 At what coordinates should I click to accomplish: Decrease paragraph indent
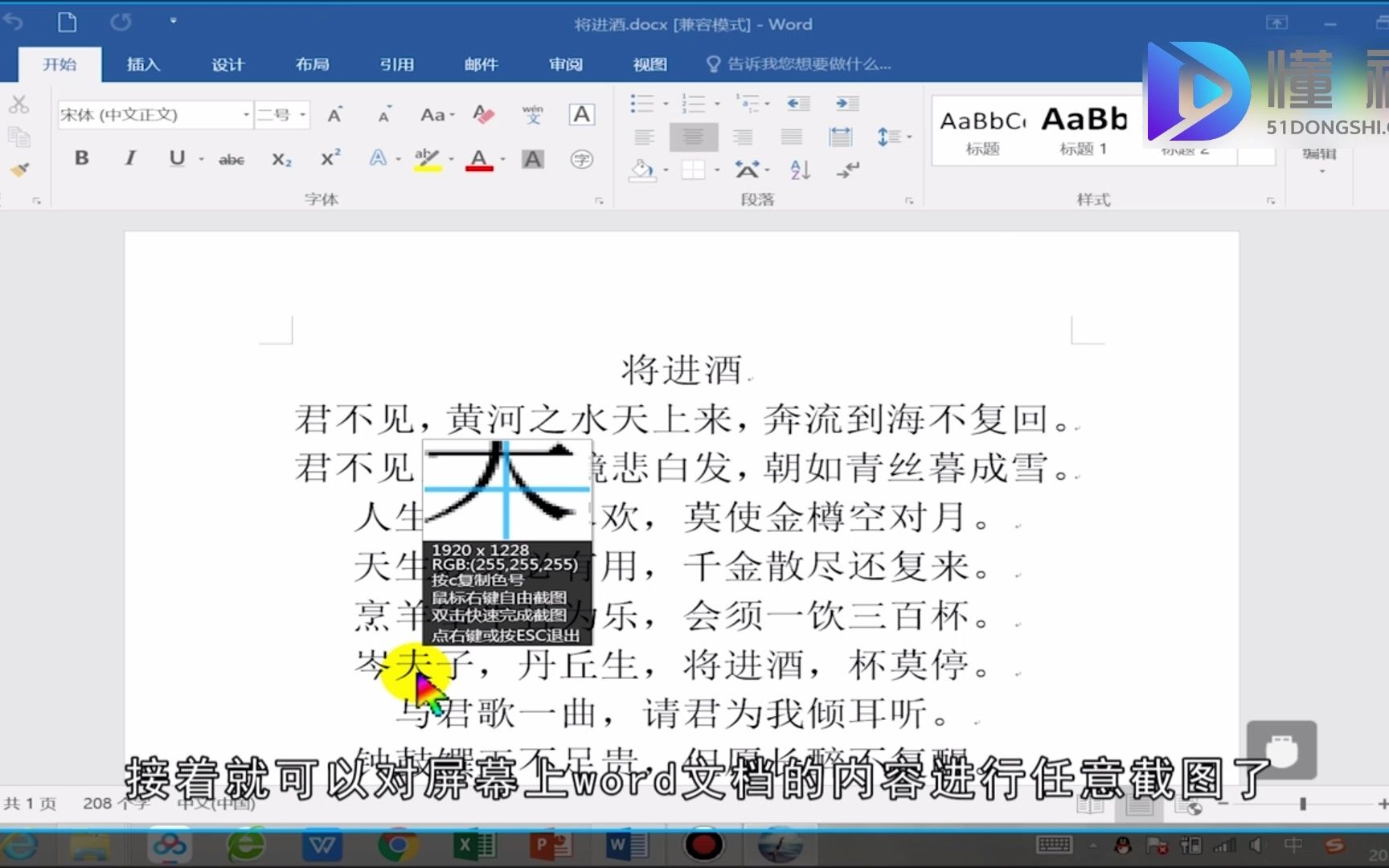click(x=798, y=104)
